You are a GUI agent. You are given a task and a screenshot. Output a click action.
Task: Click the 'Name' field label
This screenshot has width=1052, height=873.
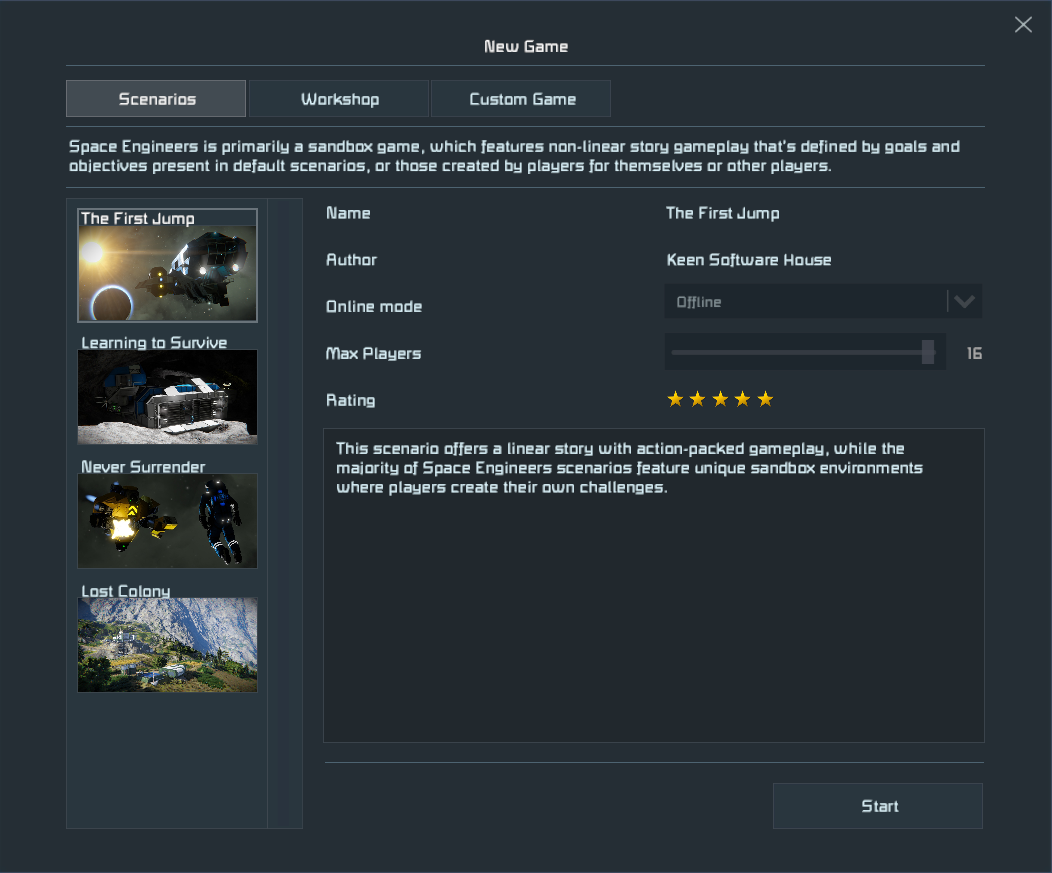click(x=348, y=213)
